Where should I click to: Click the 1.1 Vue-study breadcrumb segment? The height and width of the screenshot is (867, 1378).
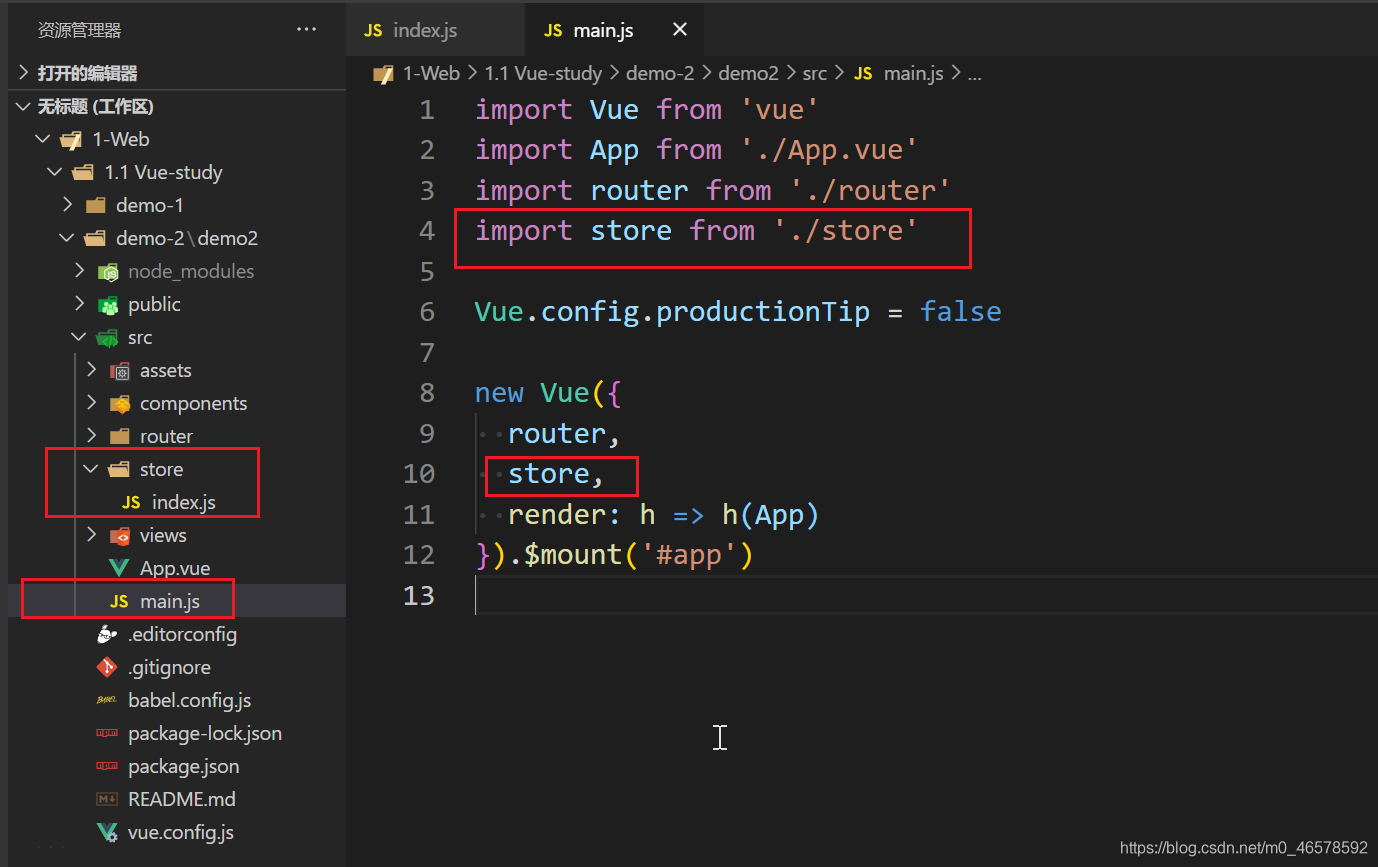[543, 73]
